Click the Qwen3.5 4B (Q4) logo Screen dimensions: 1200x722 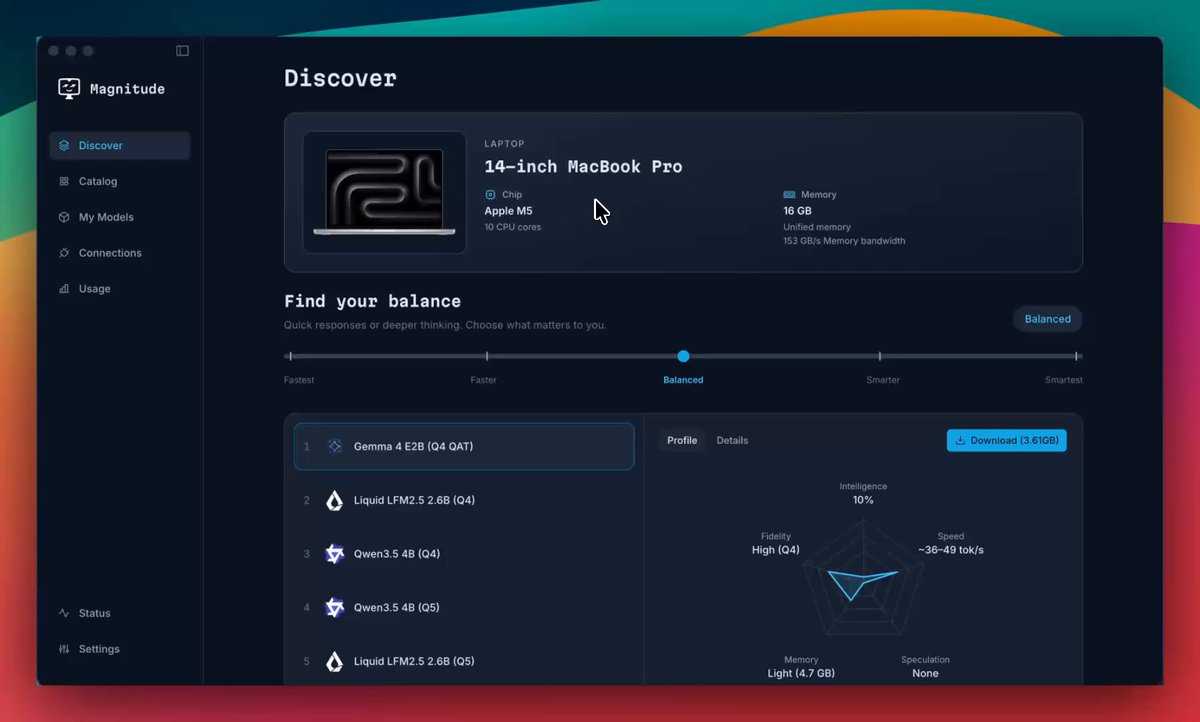click(335, 554)
